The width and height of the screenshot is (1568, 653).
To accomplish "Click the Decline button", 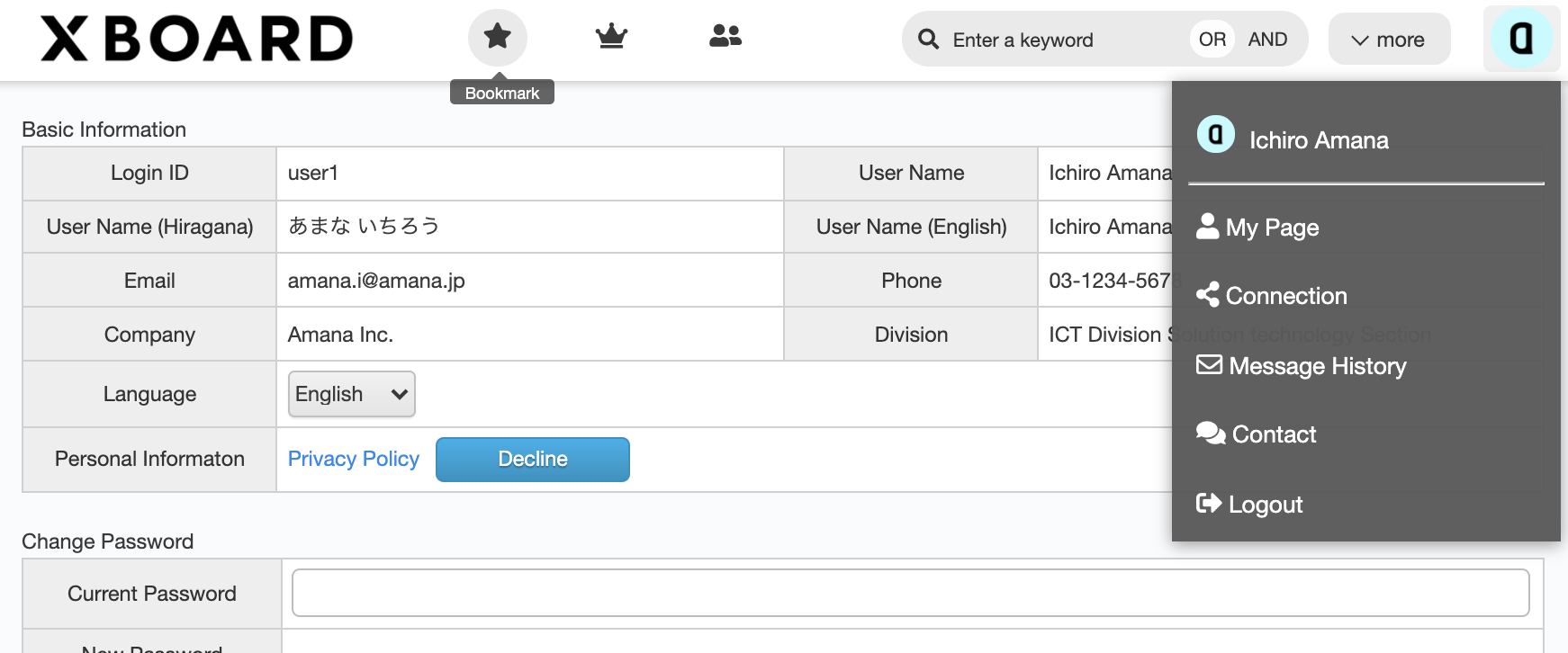I will (x=533, y=460).
